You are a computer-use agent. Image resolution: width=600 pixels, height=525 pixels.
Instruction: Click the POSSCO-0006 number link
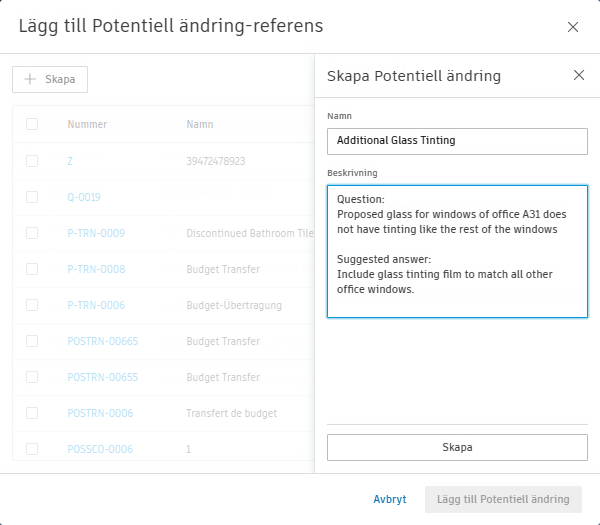[100, 449]
